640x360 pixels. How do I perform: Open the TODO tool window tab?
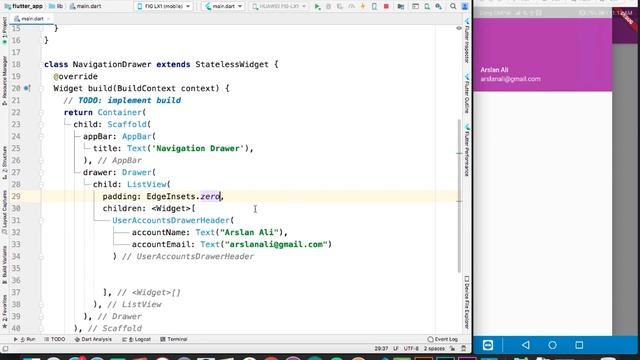55,340
